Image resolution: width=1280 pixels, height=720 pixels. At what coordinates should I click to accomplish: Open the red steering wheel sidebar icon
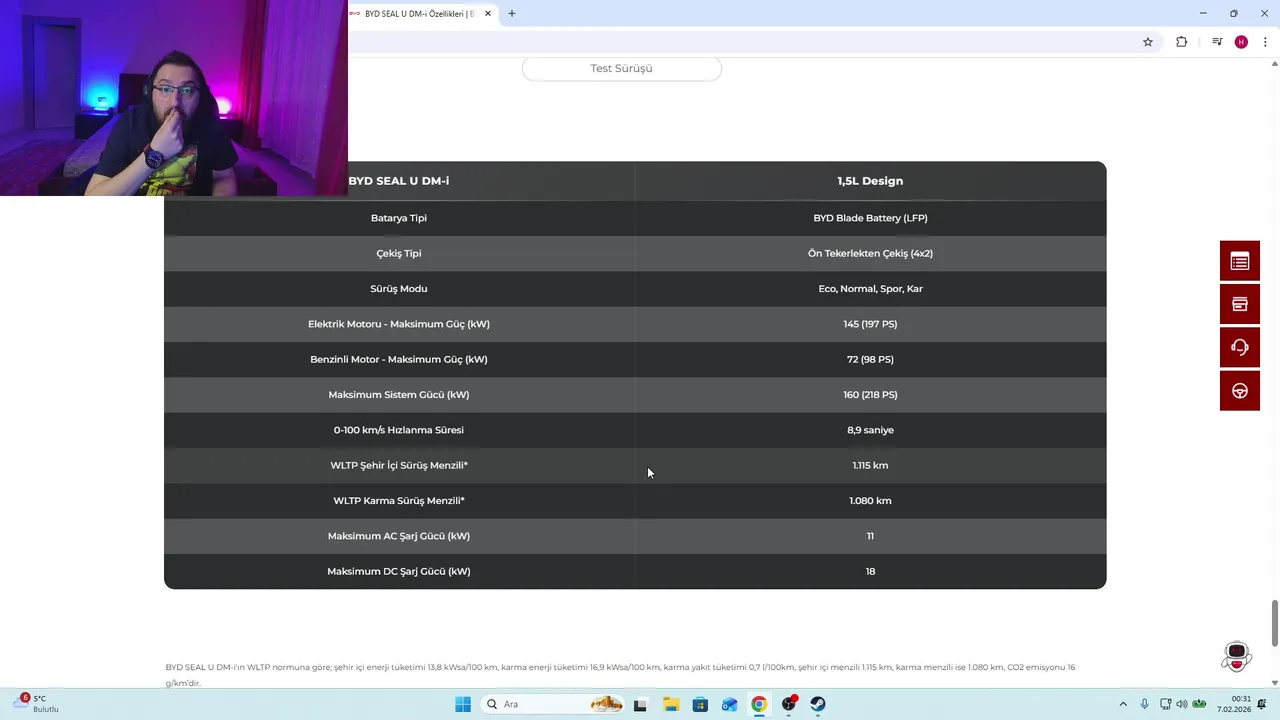[1240, 391]
